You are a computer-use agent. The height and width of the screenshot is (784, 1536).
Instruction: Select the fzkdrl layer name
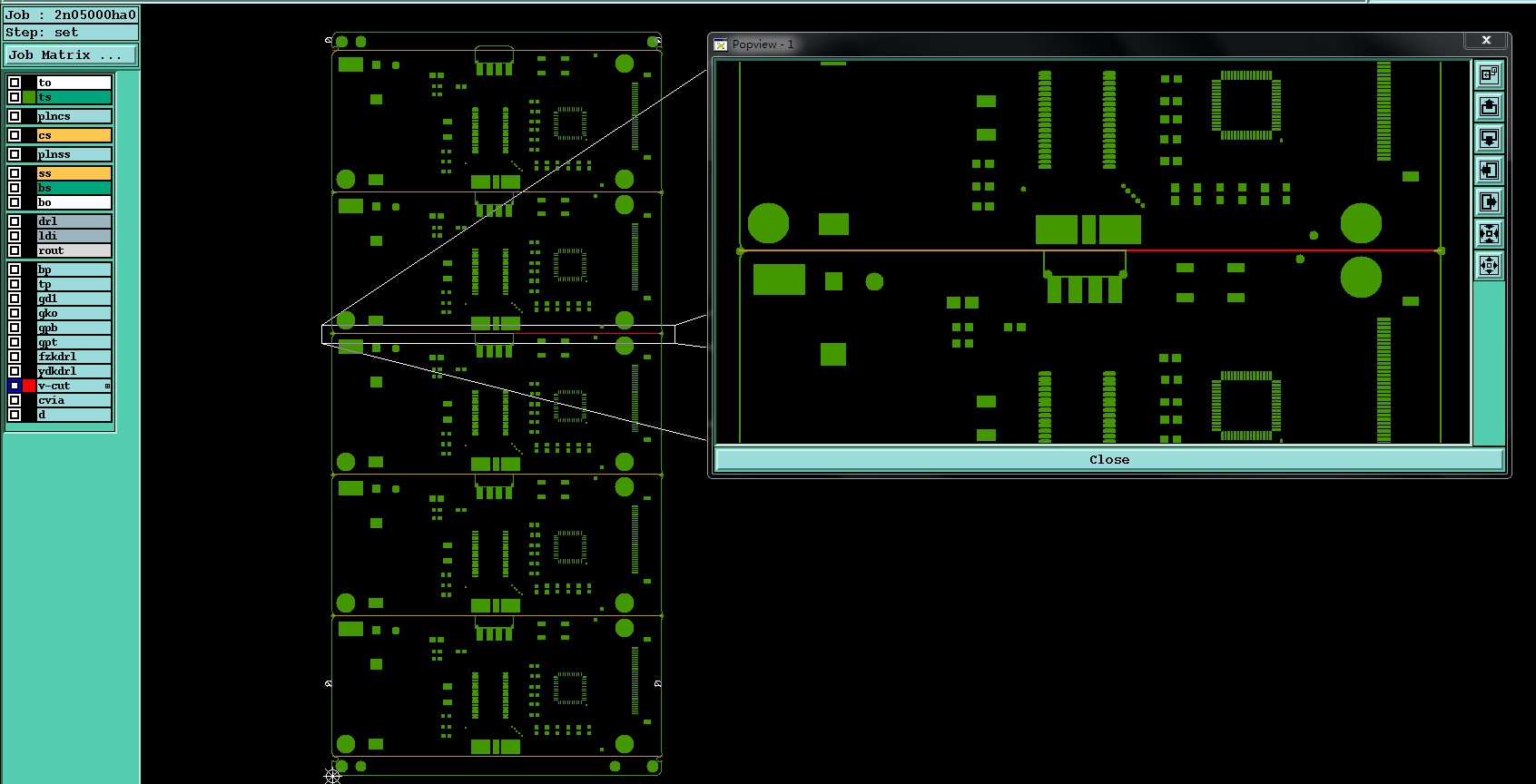pos(74,357)
